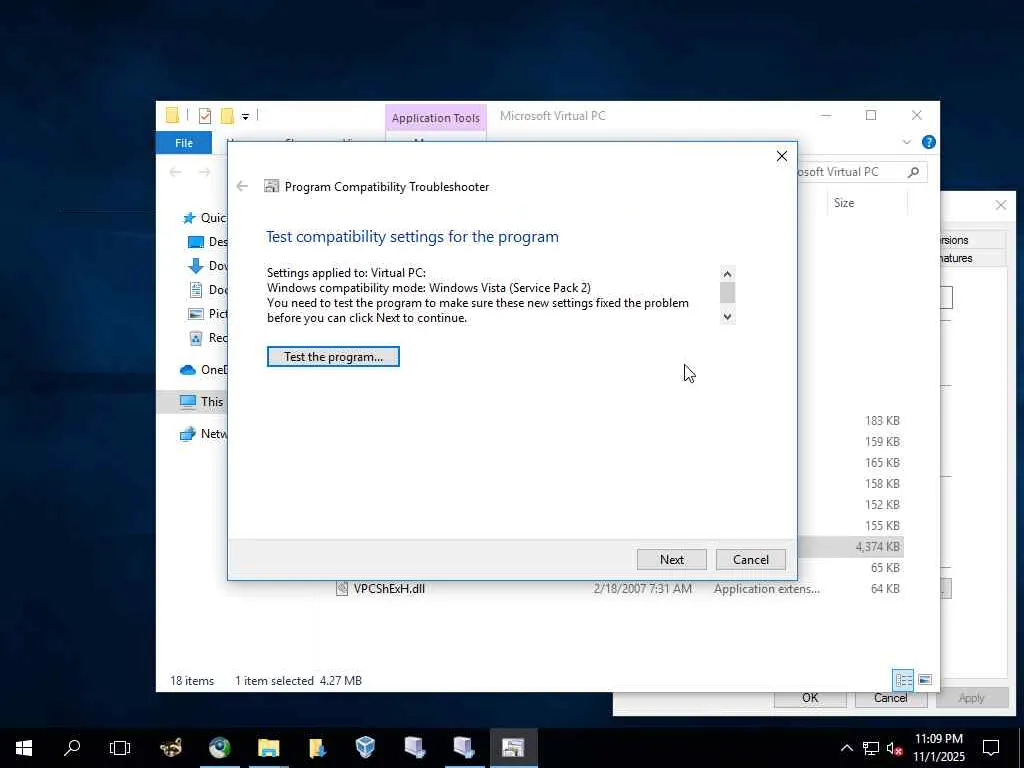Click the Explorer folder icon in title bar
The width and height of the screenshot is (1024, 768).
172,116
